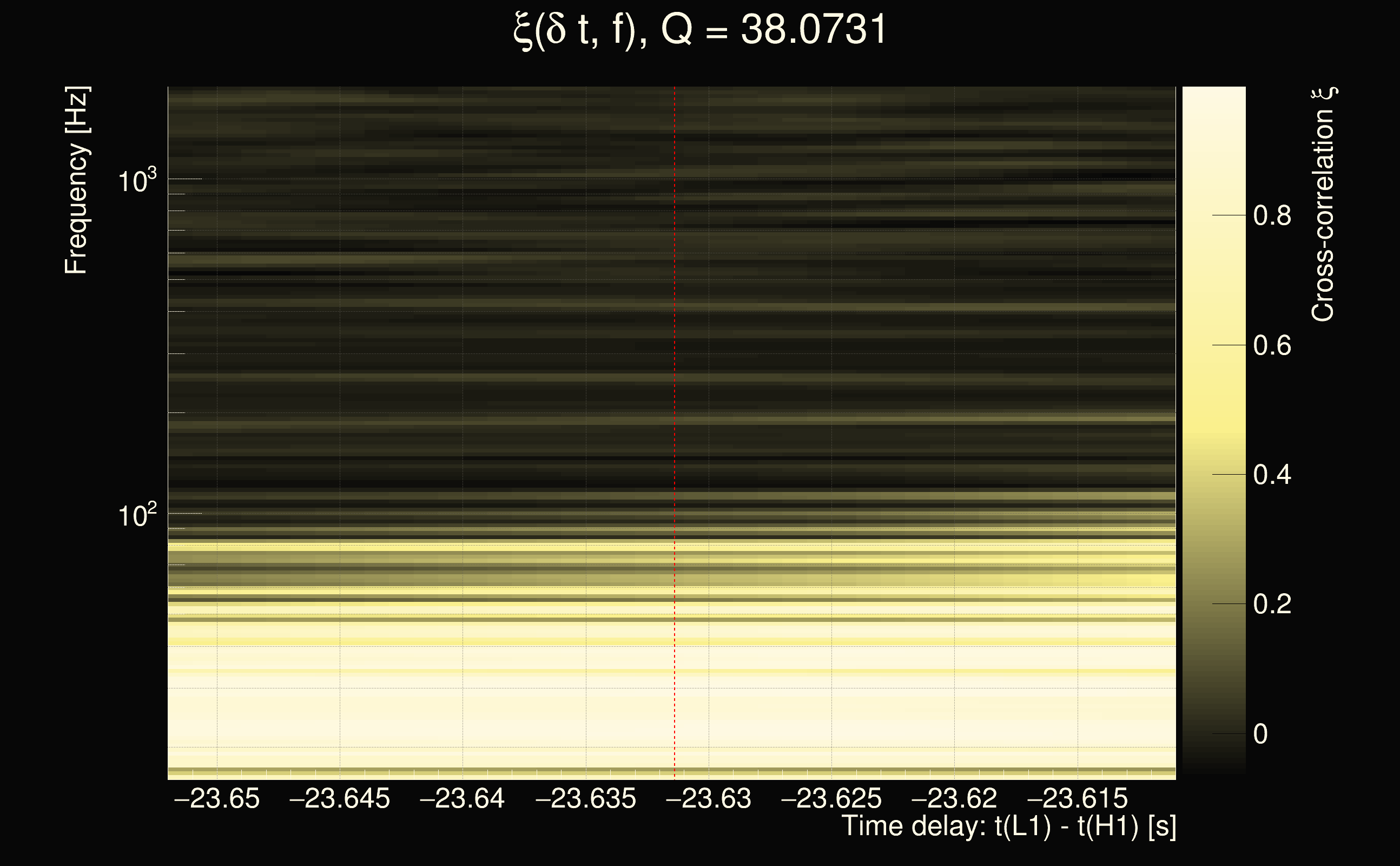The width and height of the screenshot is (1400, 866).
Task: Click the -23.62 x-axis tick label
Action: click(954, 798)
